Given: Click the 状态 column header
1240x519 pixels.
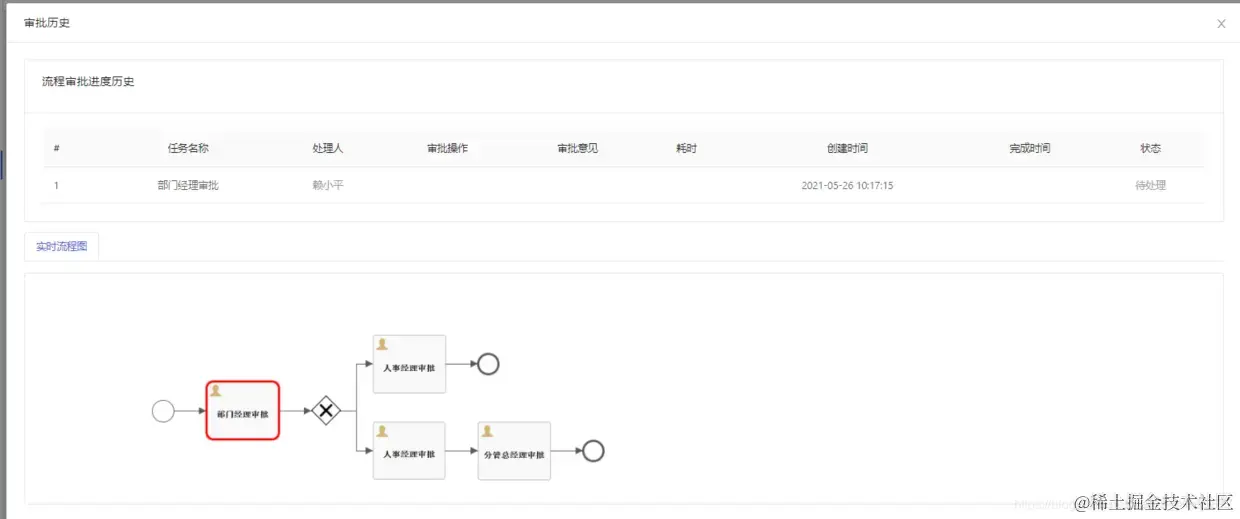Looking at the screenshot, I should pyautogui.click(x=1150, y=148).
